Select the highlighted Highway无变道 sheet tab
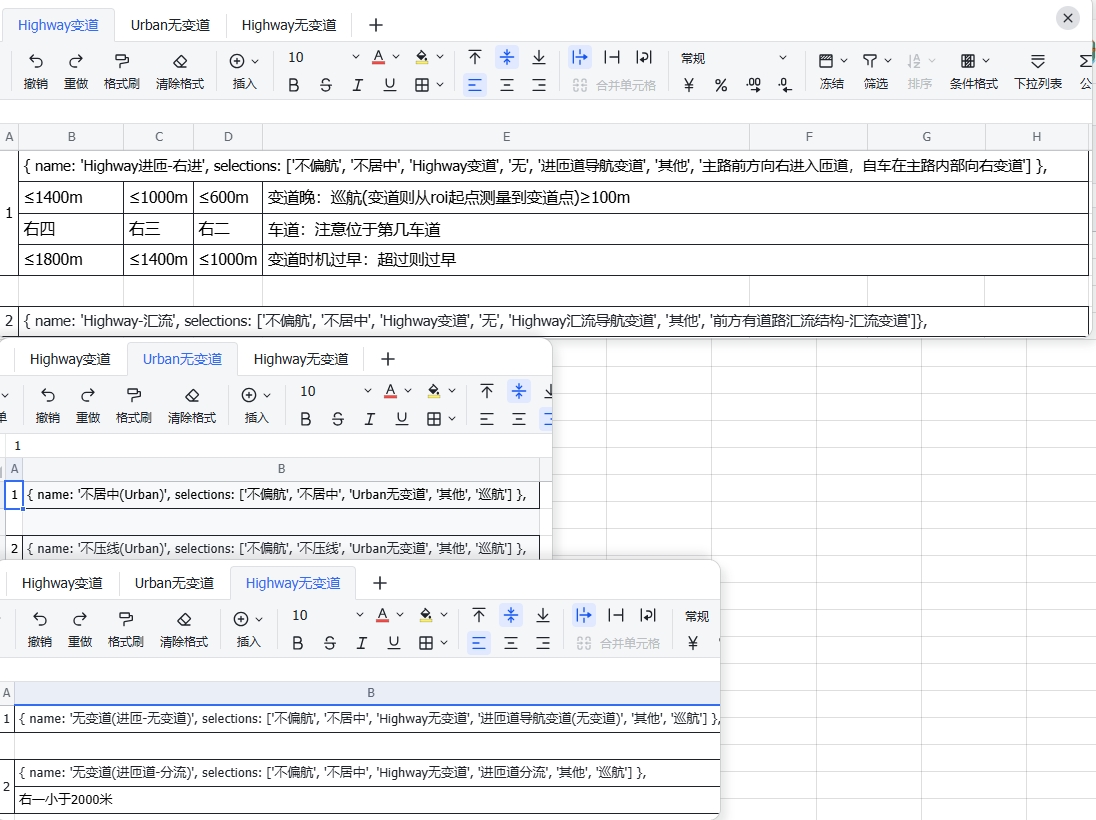 click(293, 583)
